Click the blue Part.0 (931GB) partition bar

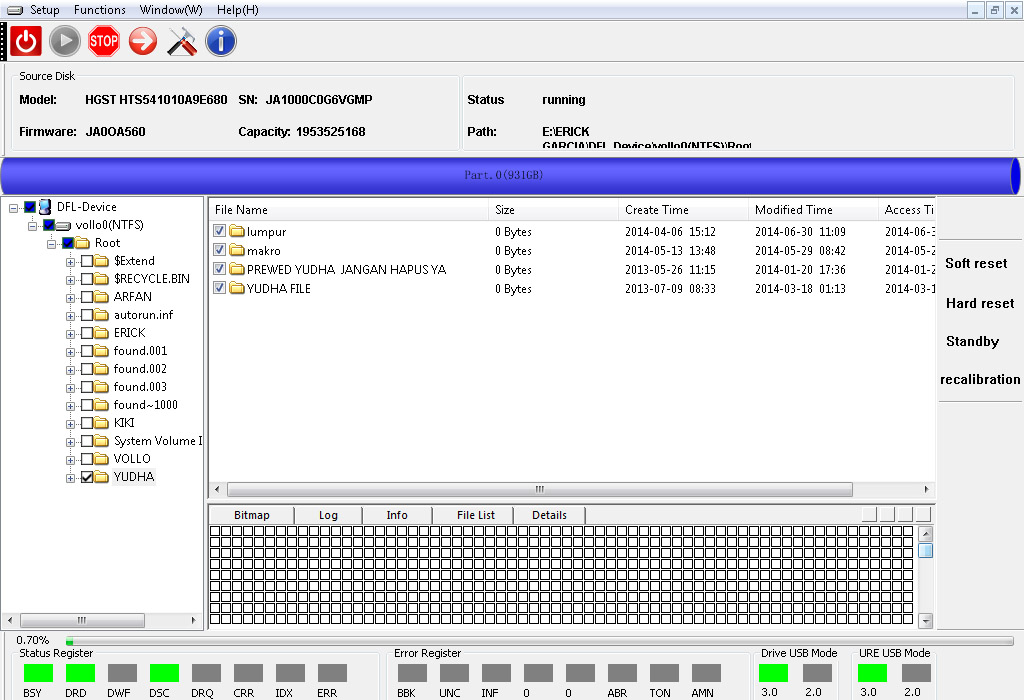[x=510, y=175]
